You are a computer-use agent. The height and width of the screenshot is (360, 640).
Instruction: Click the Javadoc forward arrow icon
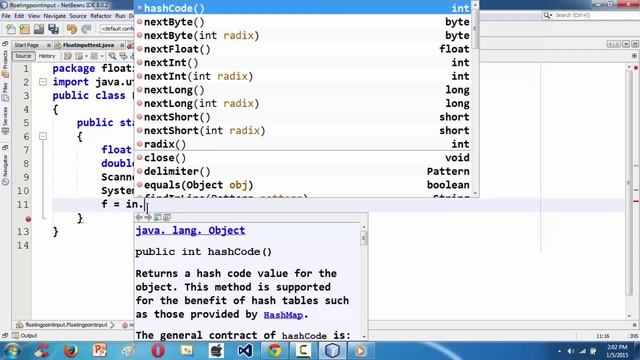pyautogui.click(x=148, y=218)
